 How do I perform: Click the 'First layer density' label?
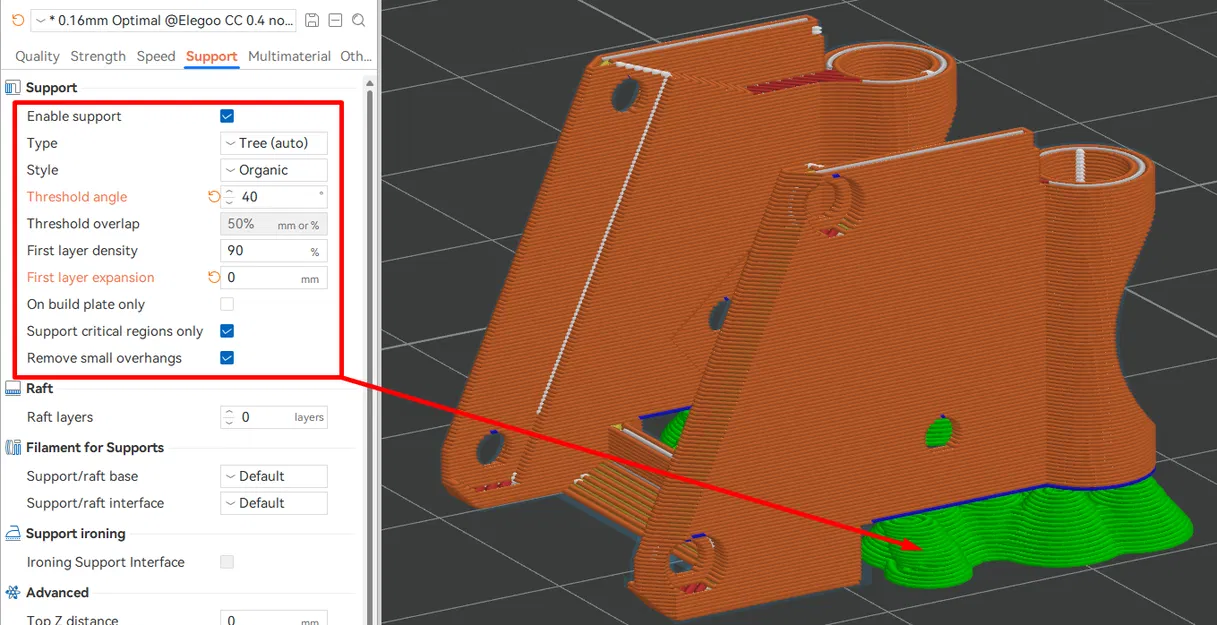82,251
